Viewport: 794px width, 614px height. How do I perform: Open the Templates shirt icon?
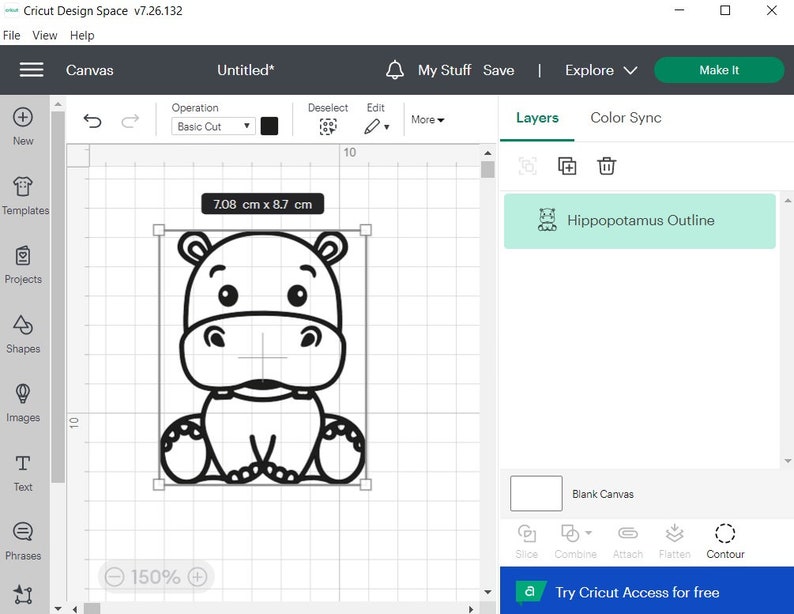pyautogui.click(x=23, y=186)
